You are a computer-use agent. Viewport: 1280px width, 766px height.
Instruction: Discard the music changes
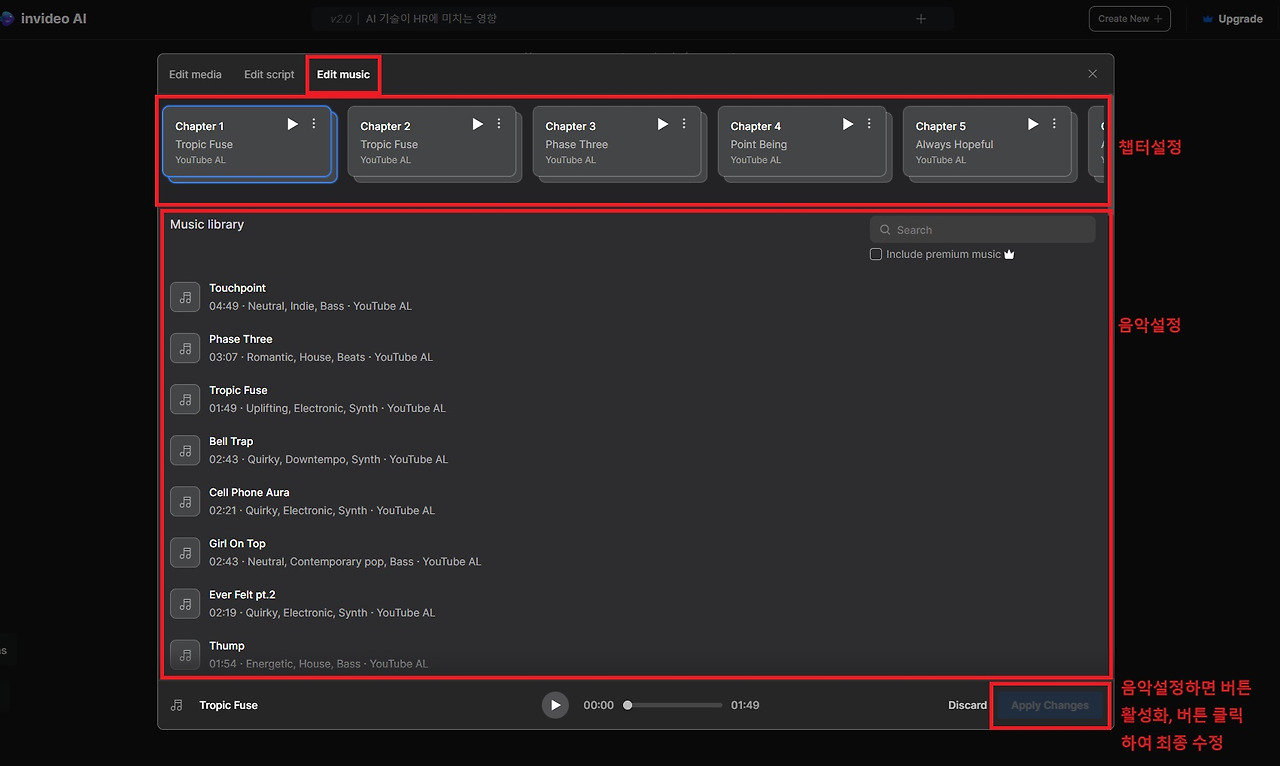point(967,705)
